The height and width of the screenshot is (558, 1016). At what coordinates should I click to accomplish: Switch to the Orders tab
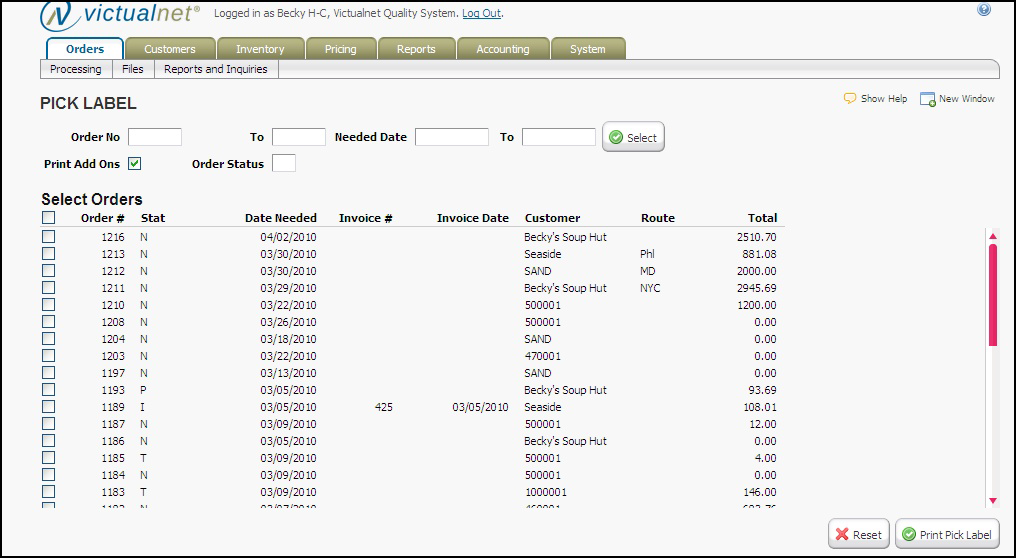[85, 49]
